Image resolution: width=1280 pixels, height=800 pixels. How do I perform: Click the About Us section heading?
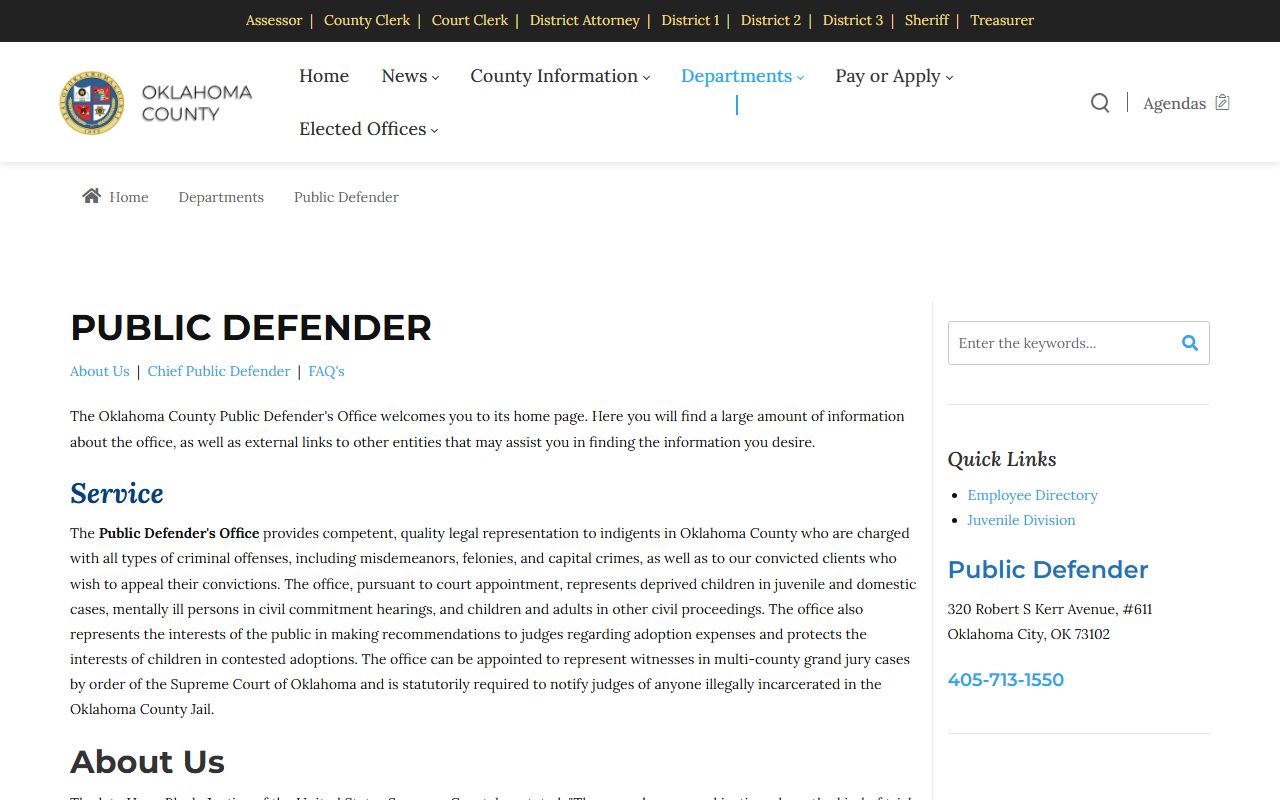[147, 762]
